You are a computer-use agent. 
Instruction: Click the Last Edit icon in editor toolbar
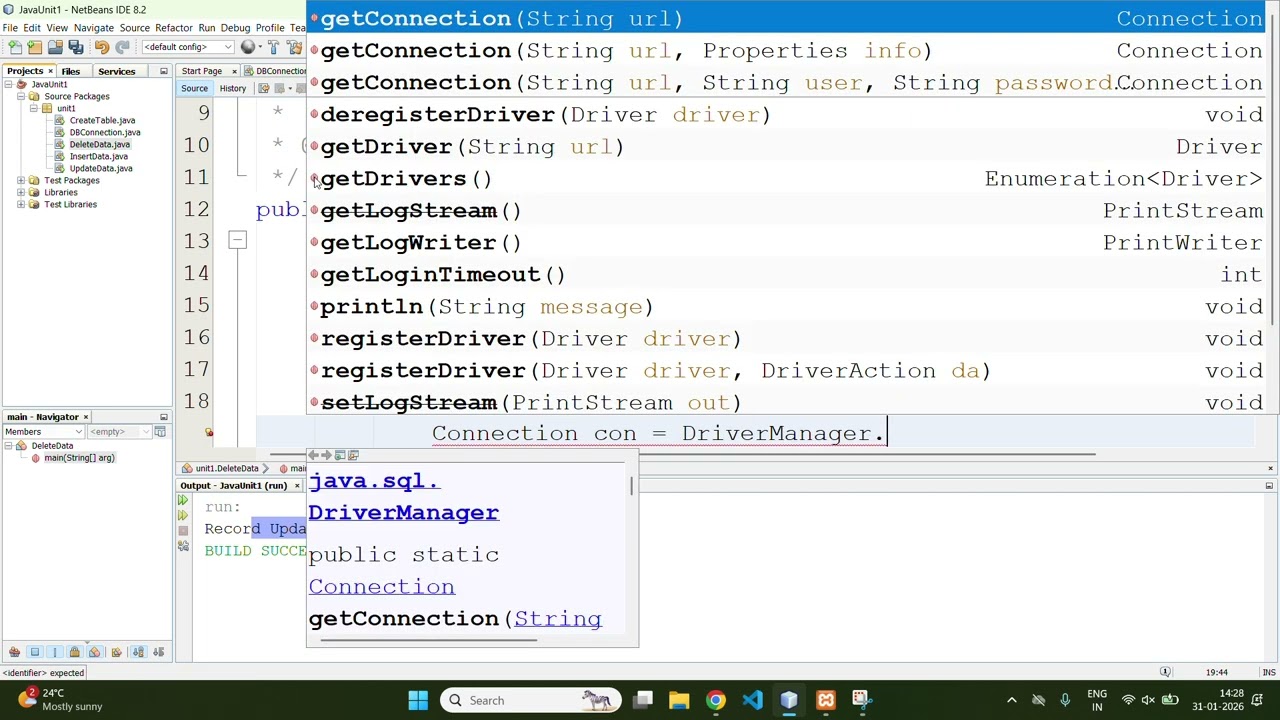264,88
